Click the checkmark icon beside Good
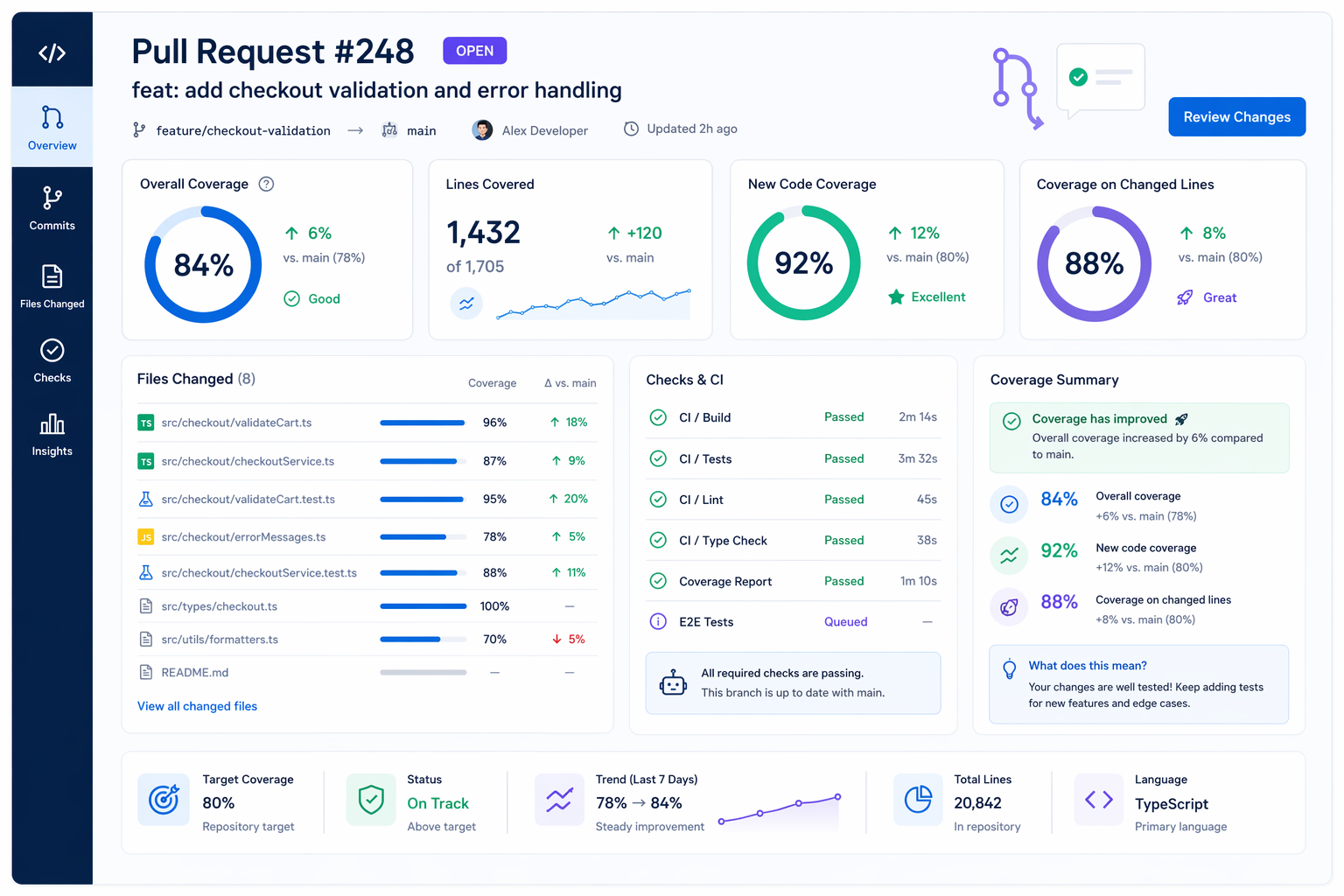 point(292,298)
